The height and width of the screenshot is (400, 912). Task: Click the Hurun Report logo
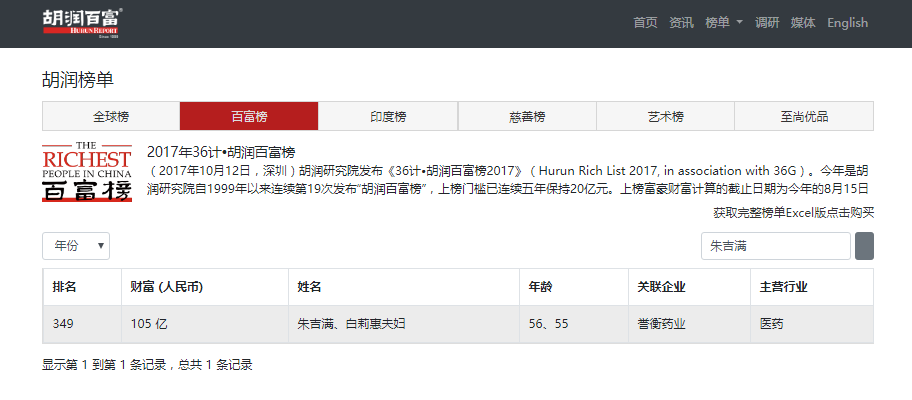click(83, 23)
